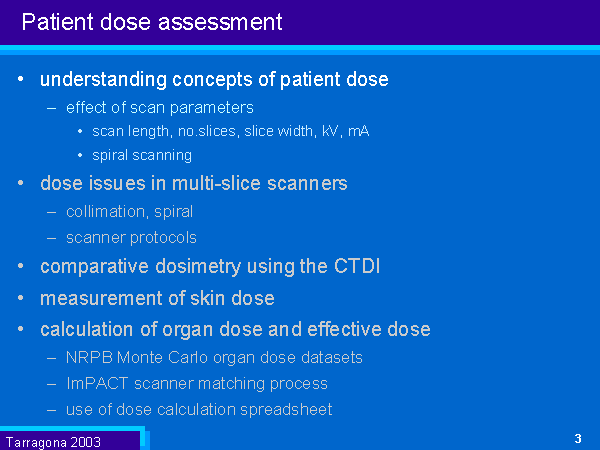Select 'use of dose calculation spreadsheet' text
The height and width of the screenshot is (450, 600).
click(x=199, y=409)
